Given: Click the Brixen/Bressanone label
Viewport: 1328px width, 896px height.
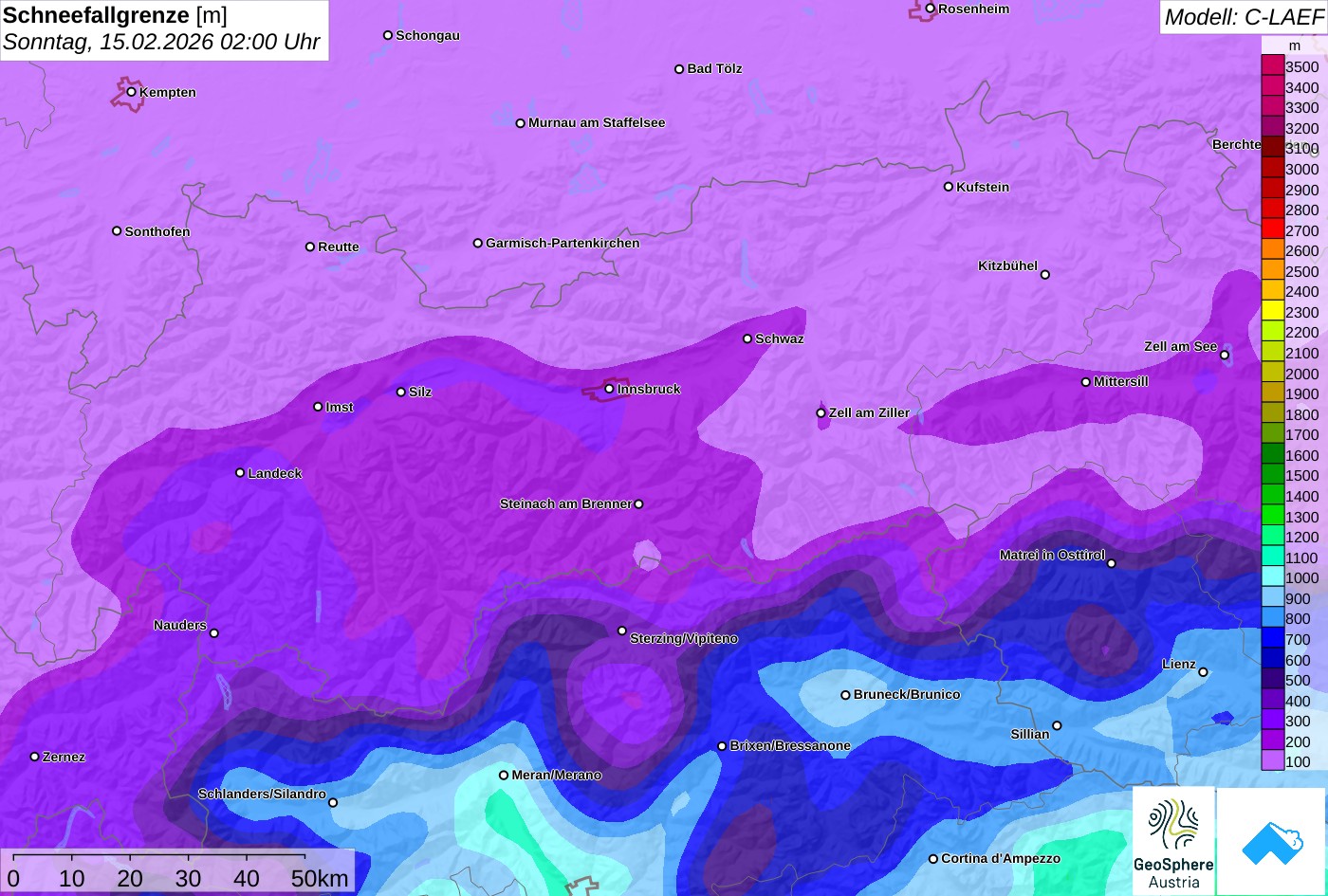Looking at the screenshot, I should pos(790,745).
